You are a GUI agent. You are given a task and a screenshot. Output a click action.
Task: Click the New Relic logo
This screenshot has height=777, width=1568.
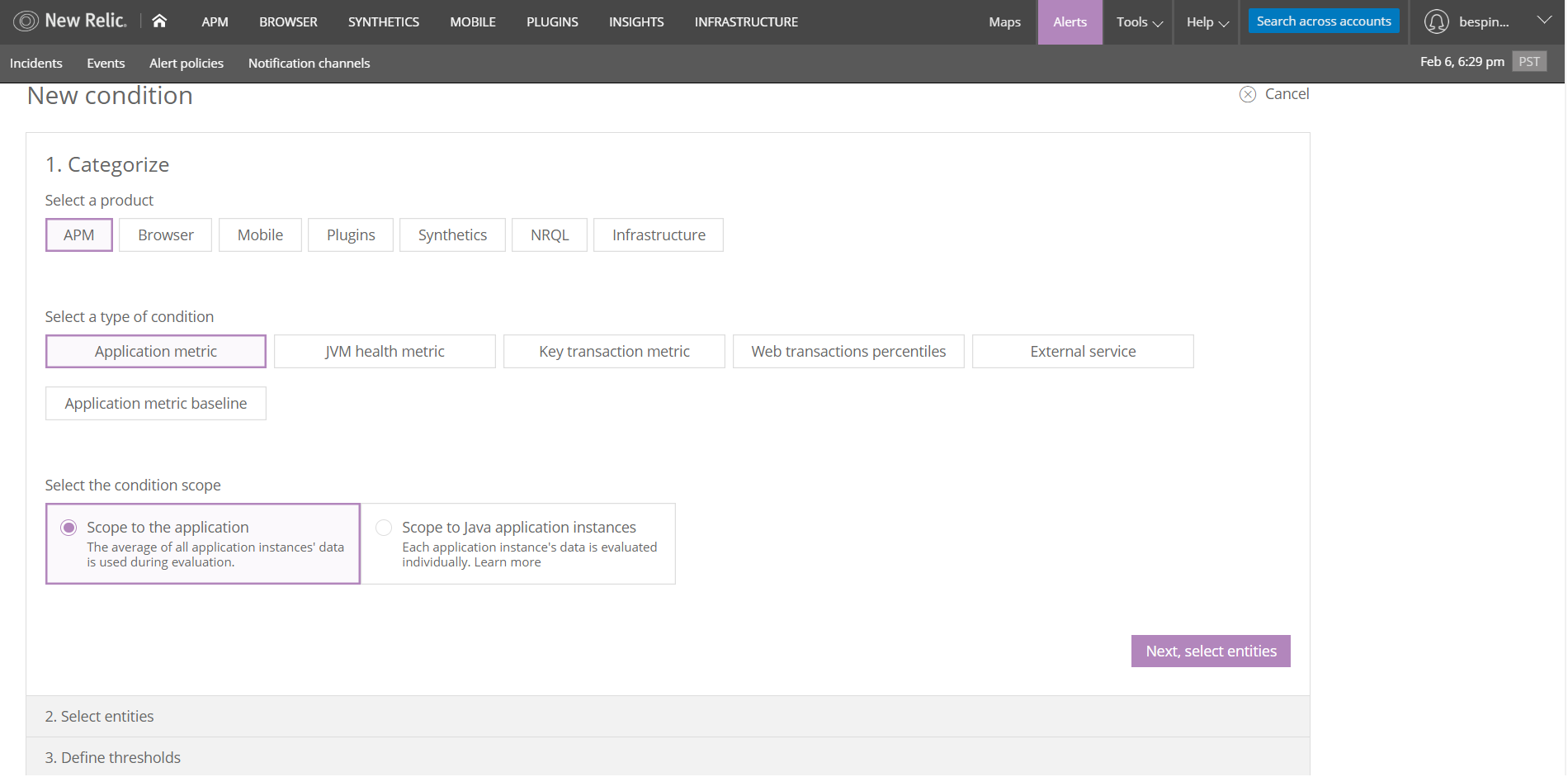[x=71, y=21]
